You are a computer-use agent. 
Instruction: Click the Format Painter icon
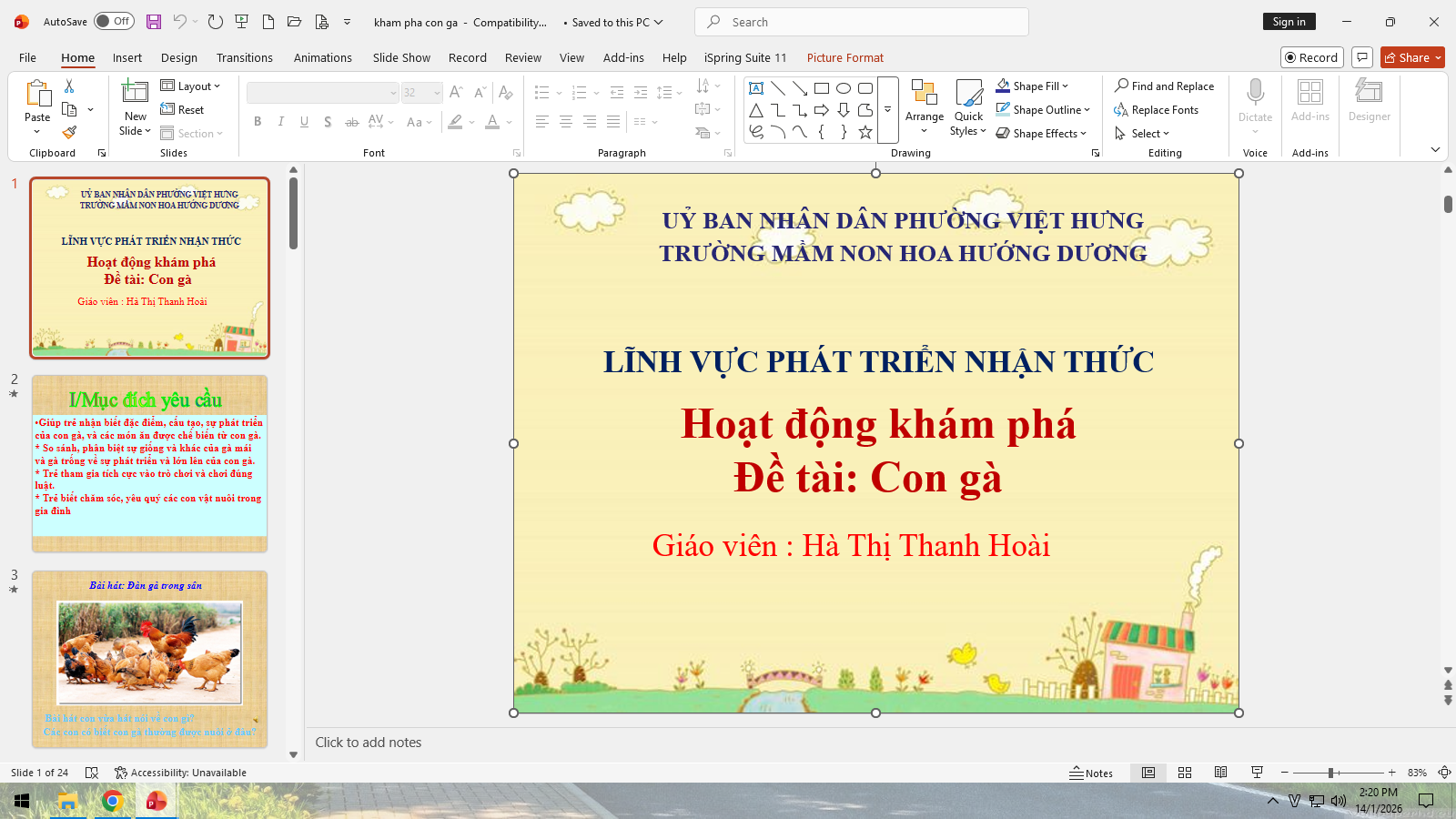69,133
